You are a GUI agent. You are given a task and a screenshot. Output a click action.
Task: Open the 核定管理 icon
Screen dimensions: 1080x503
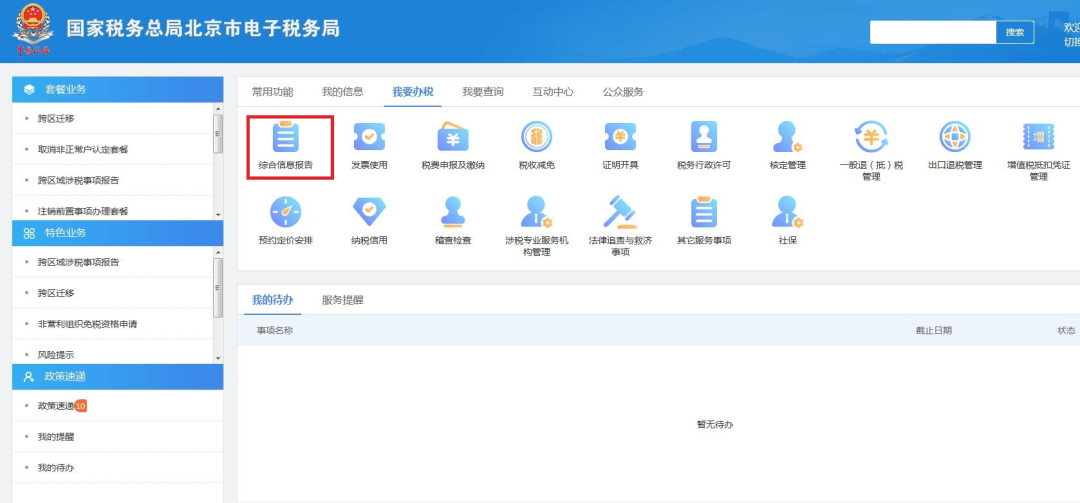787,136
